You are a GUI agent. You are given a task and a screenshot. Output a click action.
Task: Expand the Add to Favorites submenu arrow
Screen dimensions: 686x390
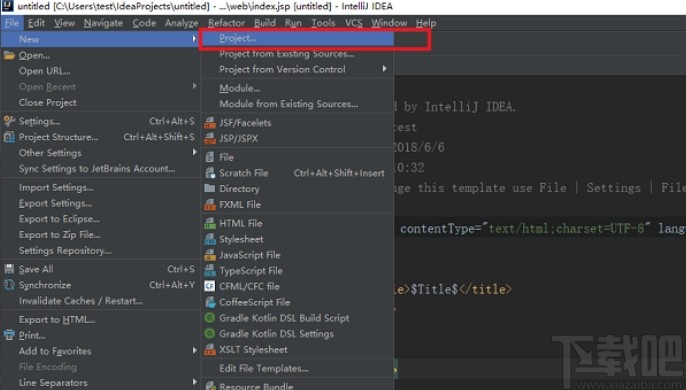coord(194,351)
